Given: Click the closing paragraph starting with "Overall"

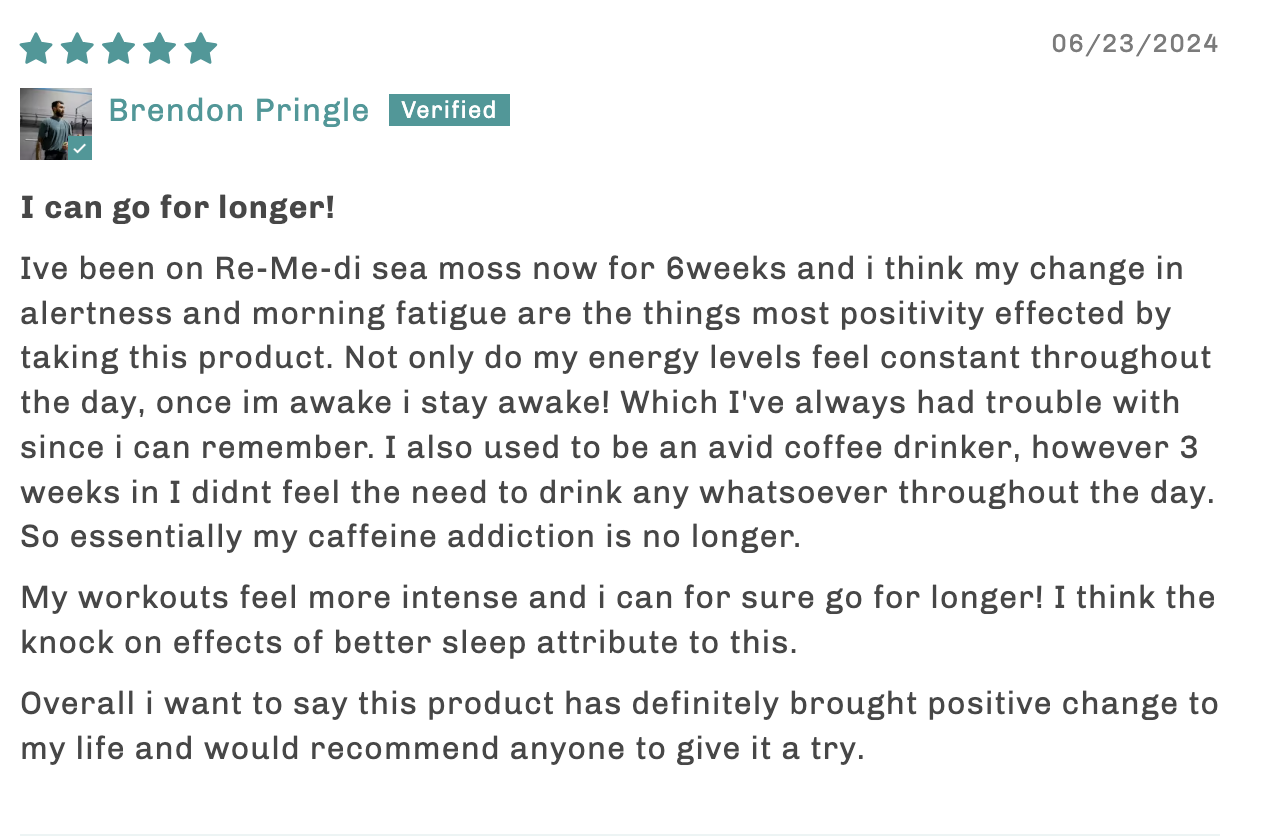Looking at the screenshot, I should coord(619,726).
